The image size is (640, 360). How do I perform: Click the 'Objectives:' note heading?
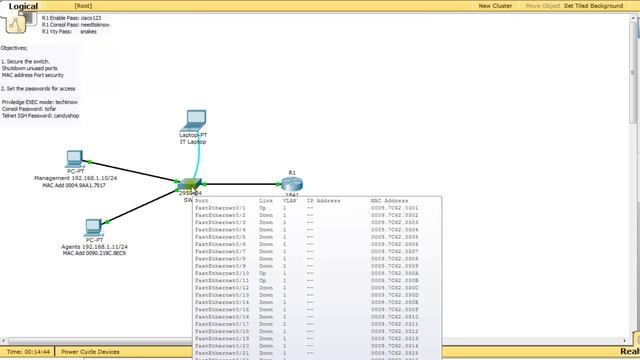click(14, 48)
